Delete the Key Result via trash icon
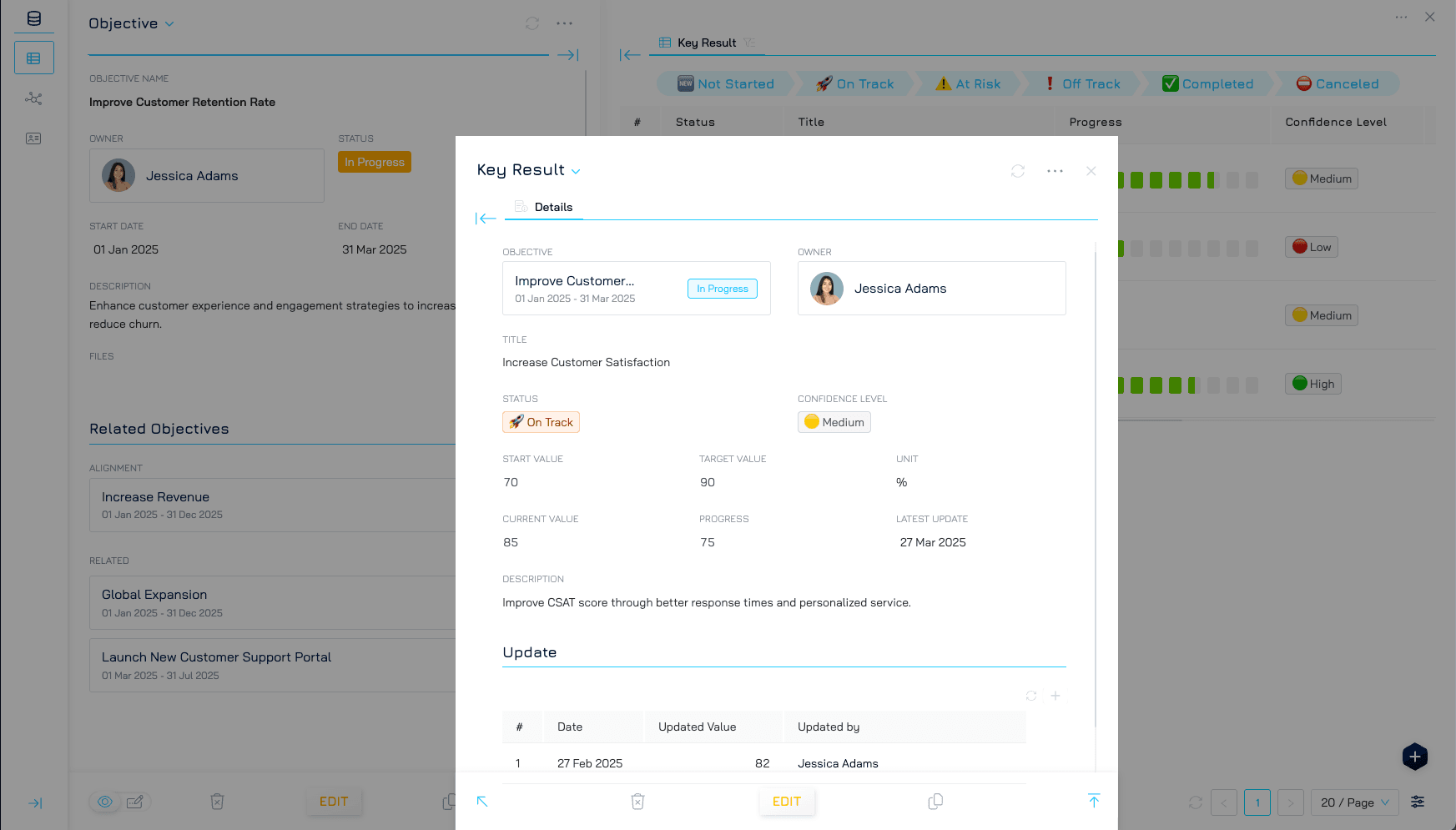The width and height of the screenshot is (1456, 830). coord(637,802)
